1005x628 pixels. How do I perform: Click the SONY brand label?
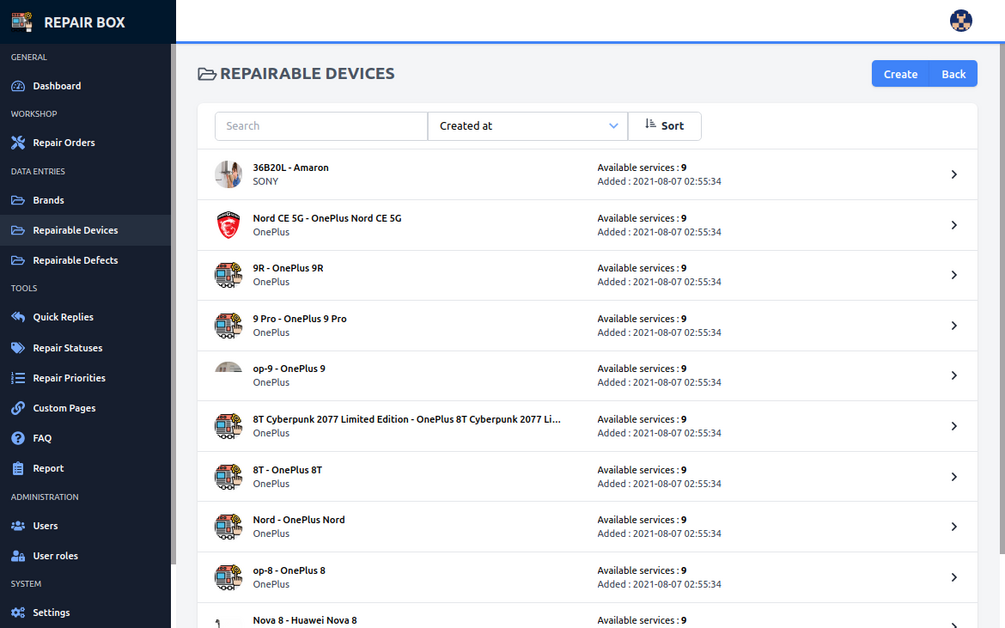click(265, 181)
